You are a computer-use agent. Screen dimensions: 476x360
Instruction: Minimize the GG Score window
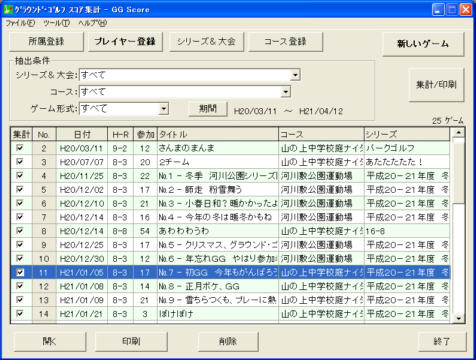point(438,9)
